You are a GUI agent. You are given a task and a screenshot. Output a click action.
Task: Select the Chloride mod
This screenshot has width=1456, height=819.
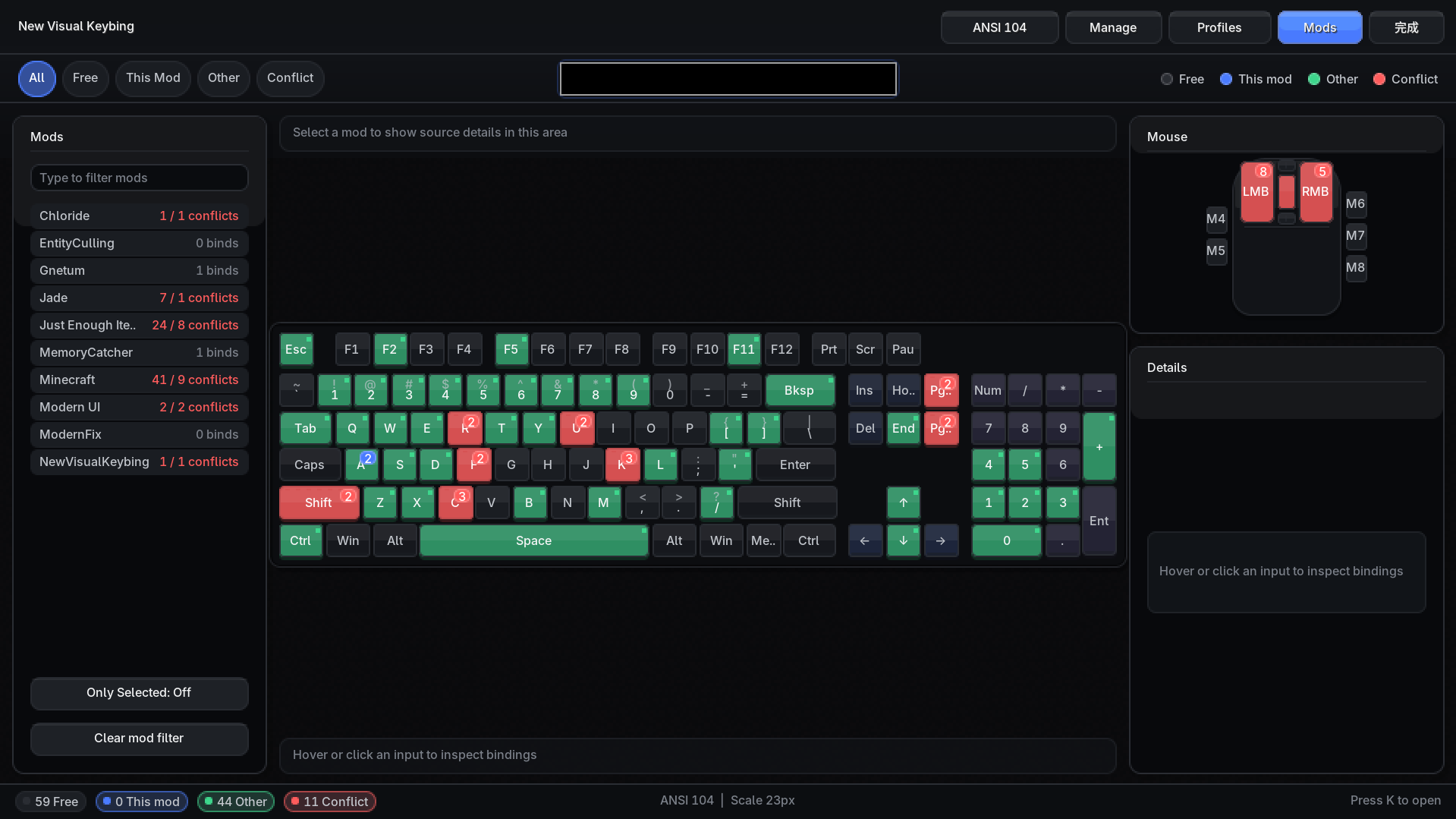140,216
